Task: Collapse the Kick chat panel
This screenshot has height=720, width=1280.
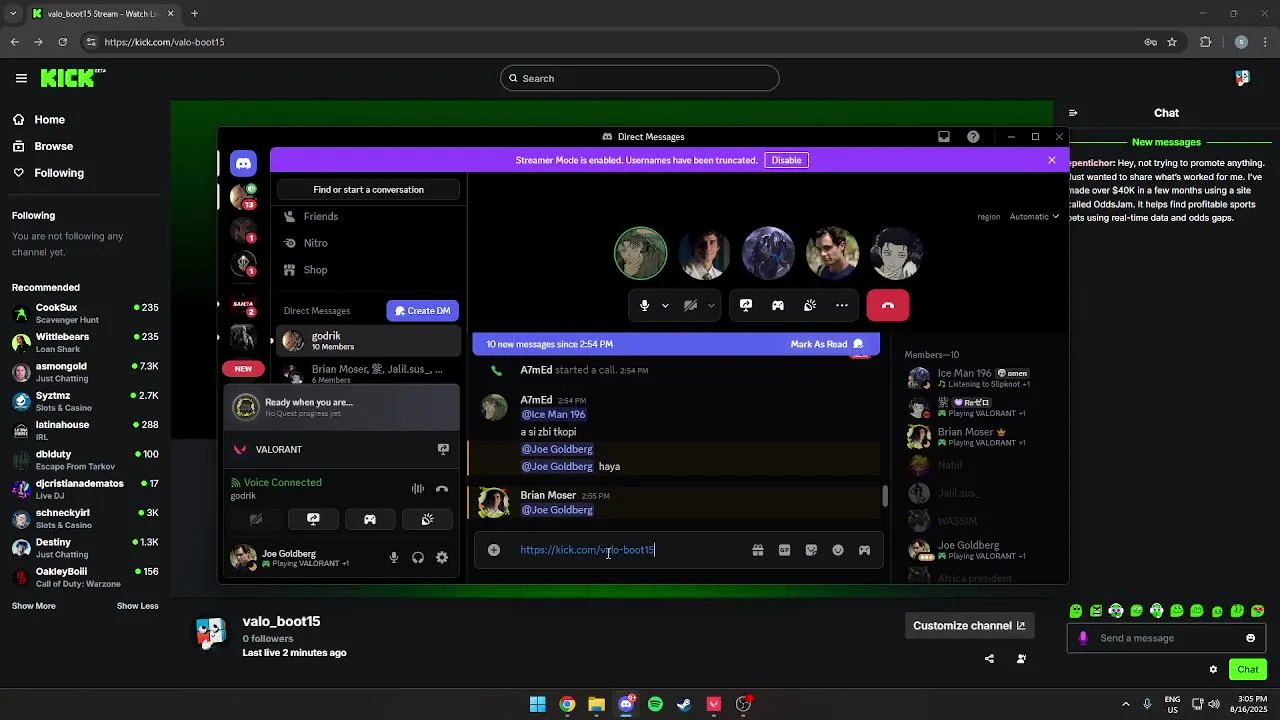Action: point(1072,113)
